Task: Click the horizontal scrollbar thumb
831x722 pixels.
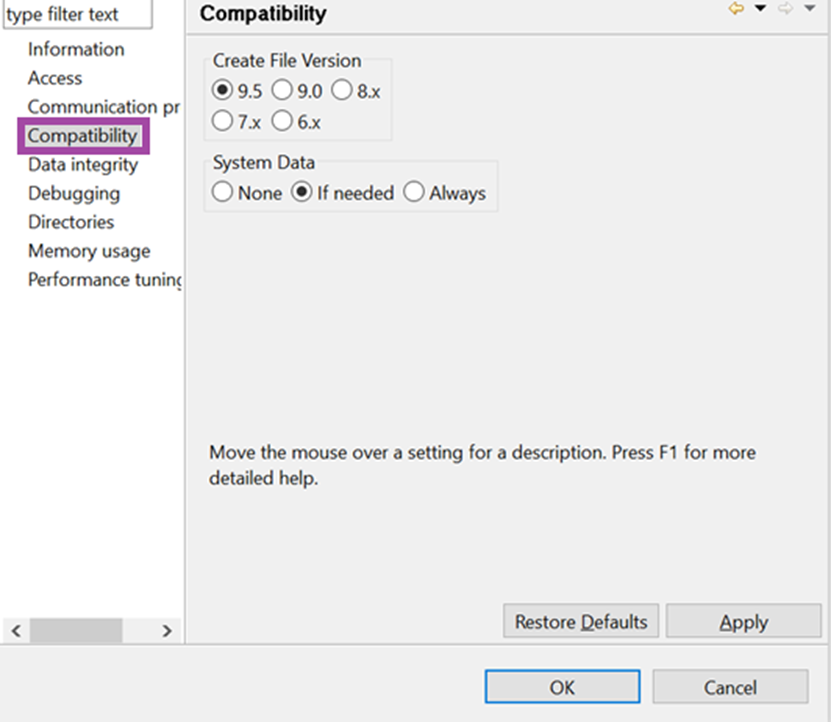Action: (76, 631)
